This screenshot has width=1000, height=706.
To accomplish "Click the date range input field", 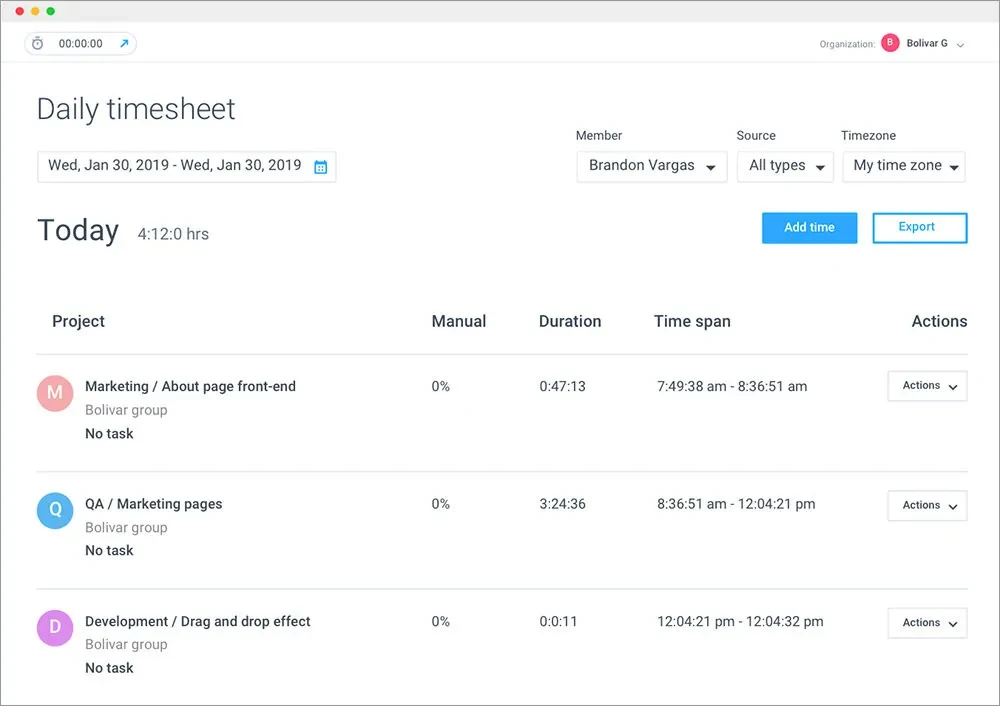I will (x=186, y=166).
